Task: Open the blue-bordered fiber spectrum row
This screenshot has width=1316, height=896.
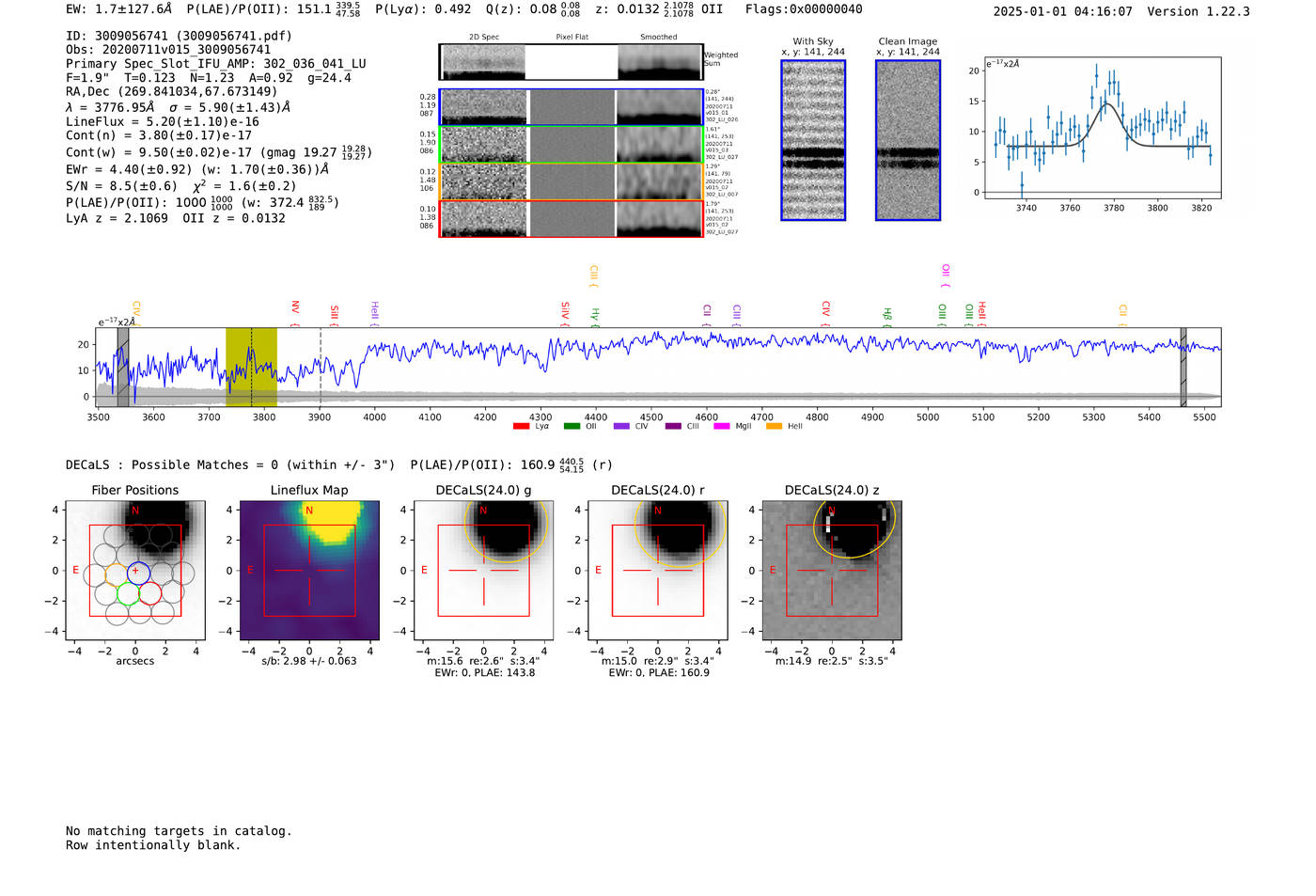Action: [571, 107]
